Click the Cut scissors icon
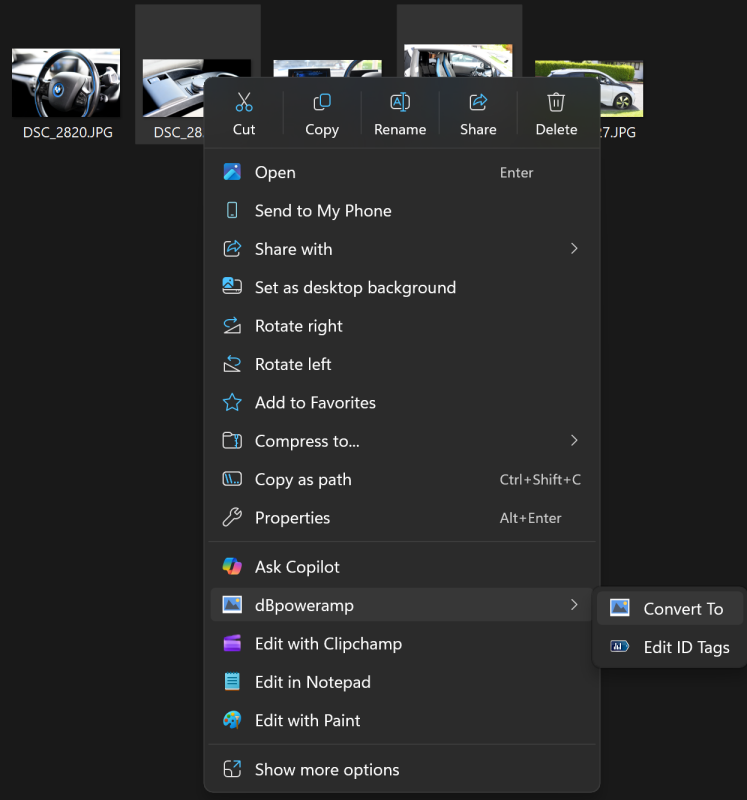 pos(244,103)
